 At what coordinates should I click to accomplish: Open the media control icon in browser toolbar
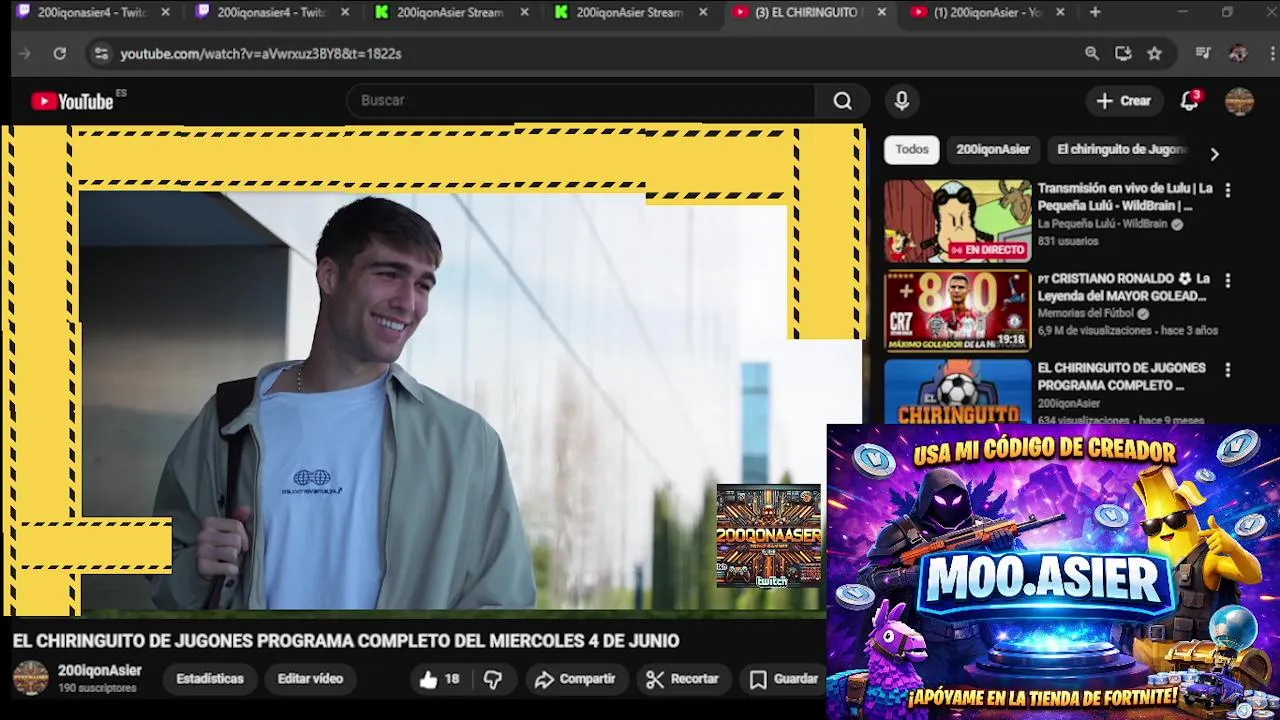[x=1203, y=54]
